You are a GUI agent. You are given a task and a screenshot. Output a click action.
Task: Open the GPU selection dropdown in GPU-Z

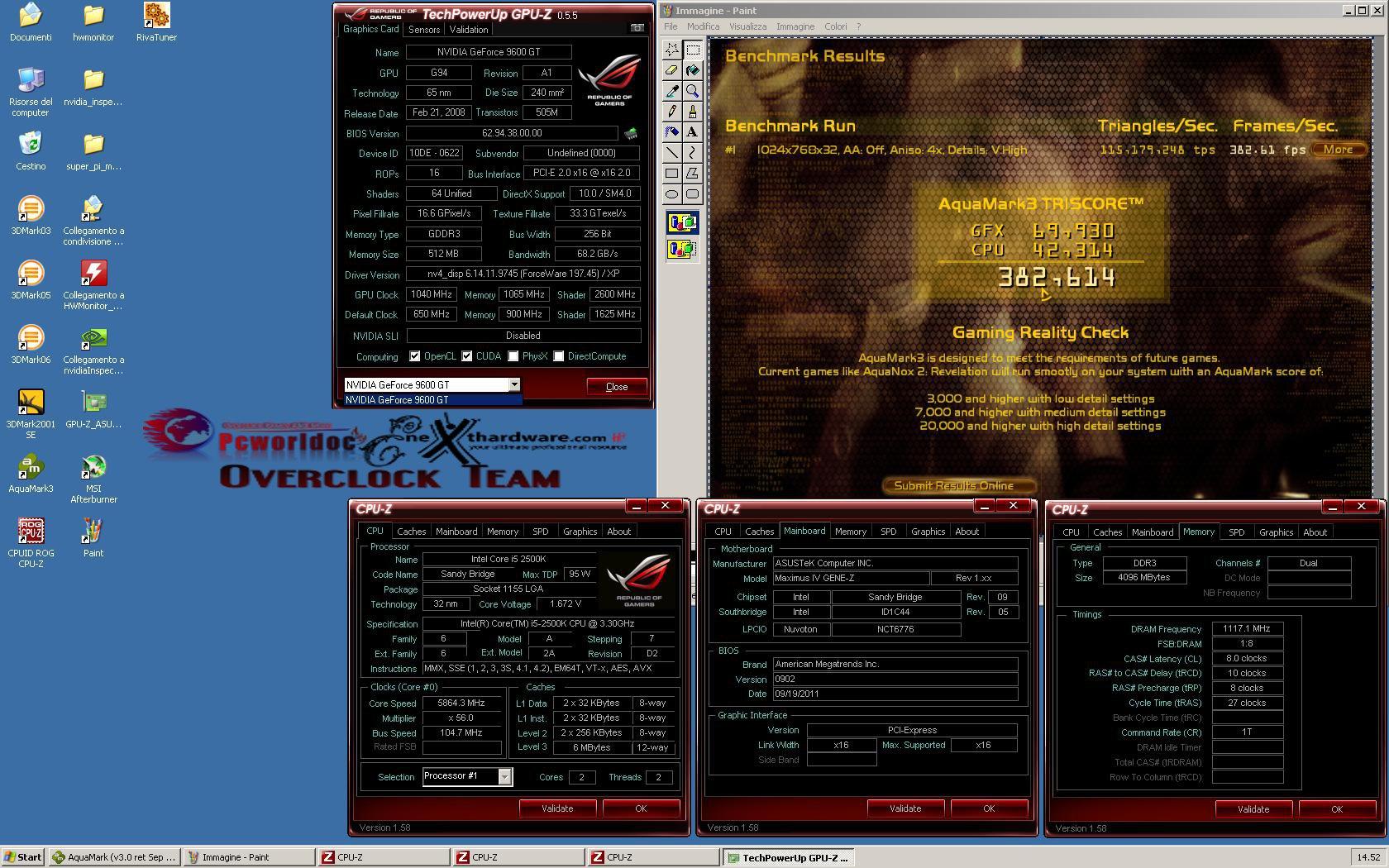click(x=514, y=384)
